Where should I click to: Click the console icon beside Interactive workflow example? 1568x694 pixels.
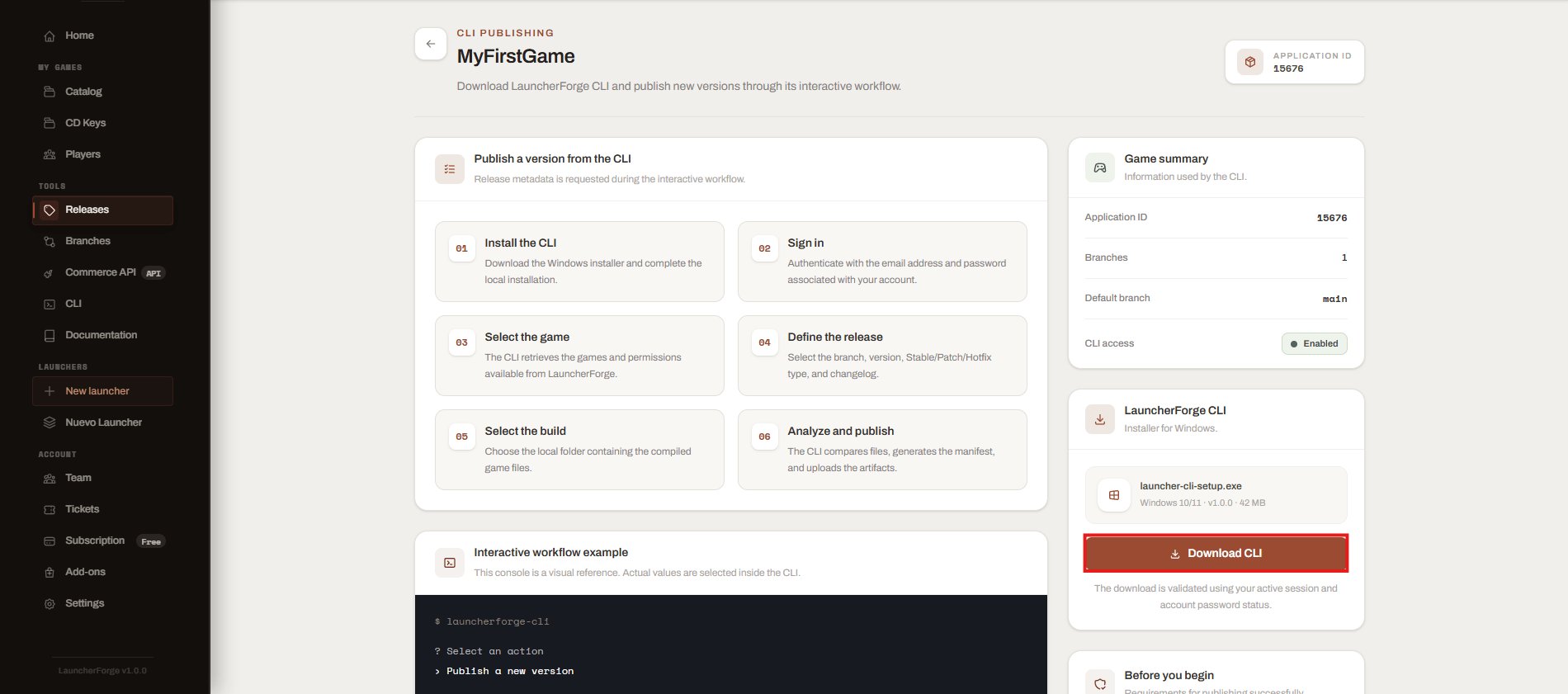coord(450,563)
